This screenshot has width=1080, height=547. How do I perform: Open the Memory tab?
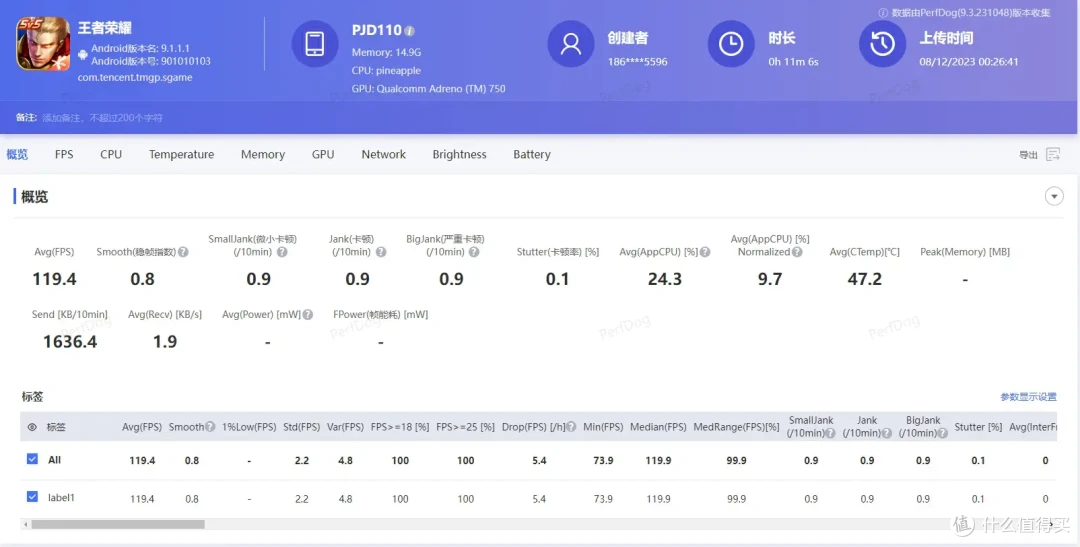tap(262, 154)
